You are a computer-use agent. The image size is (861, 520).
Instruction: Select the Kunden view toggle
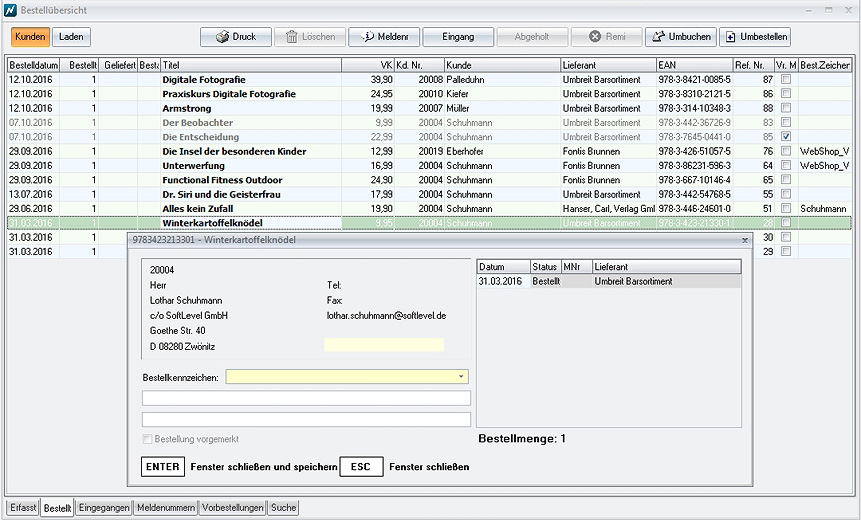[x=30, y=37]
